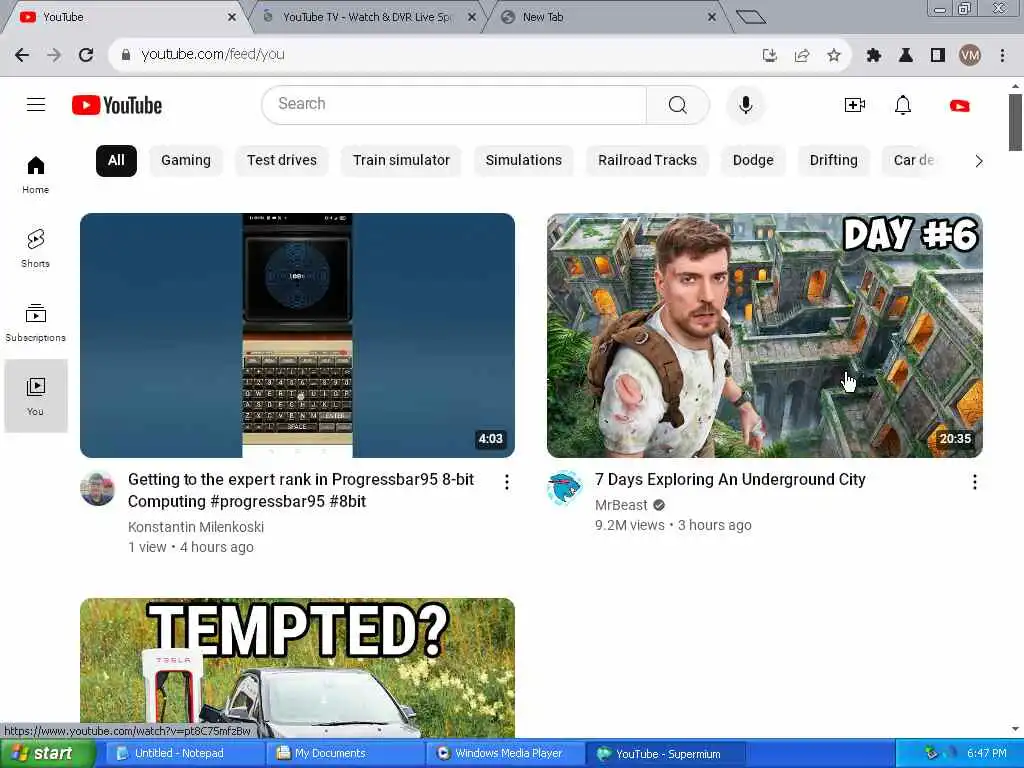
Task: Open the Windows start button
Action: pyautogui.click(x=46, y=754)
